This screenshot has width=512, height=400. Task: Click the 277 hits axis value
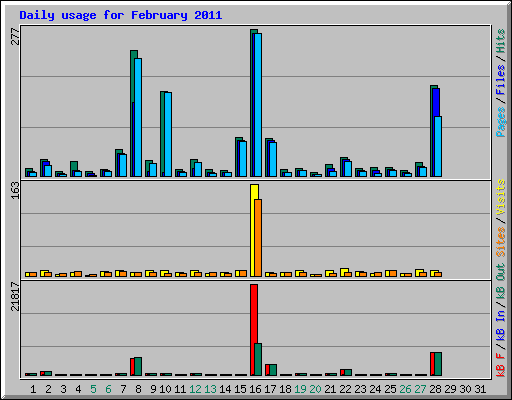pyautogui.click(x=15, y=36)
